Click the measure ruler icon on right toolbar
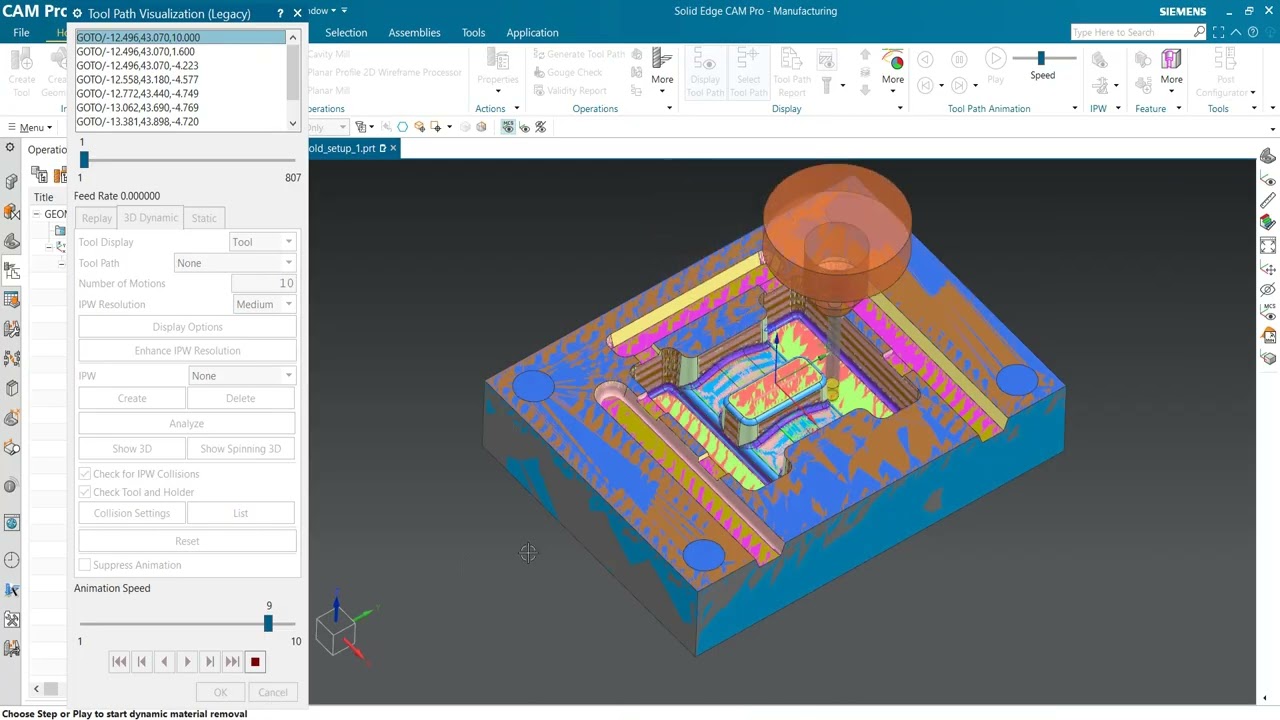Viewport: 1280px width, 720px height. (x=1268, y=201)
